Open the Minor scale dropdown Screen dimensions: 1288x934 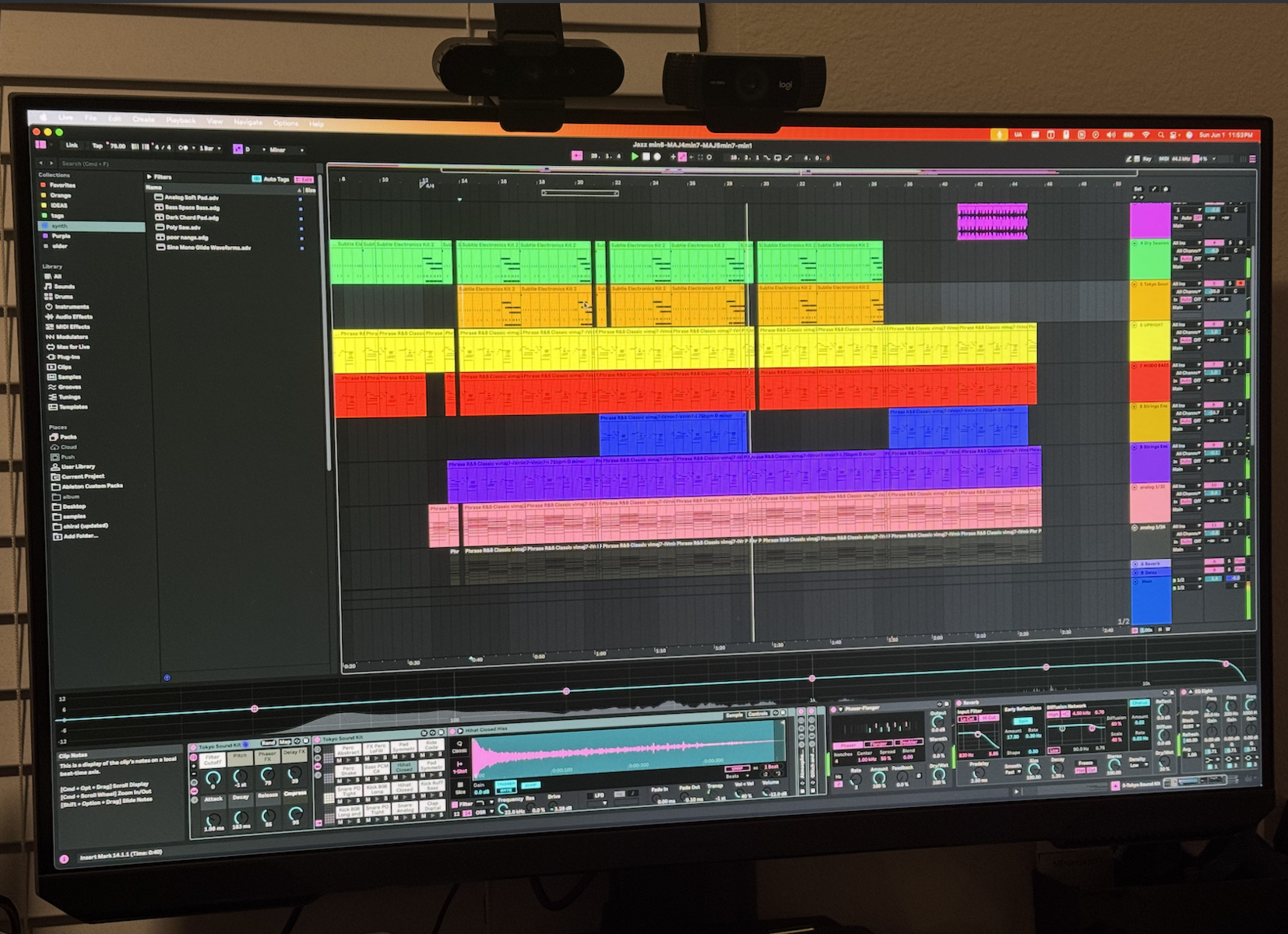coord(287,149)
